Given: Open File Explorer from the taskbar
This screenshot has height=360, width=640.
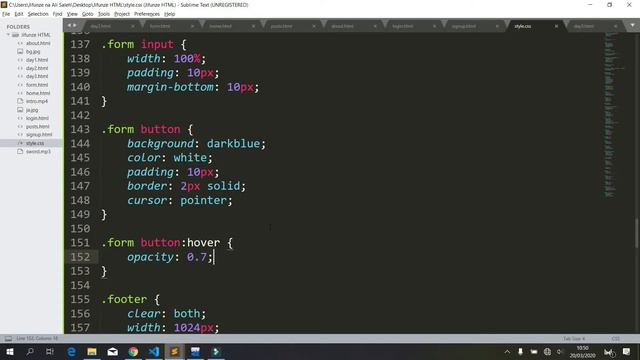Looking at the screenshot, I should 92,351.
